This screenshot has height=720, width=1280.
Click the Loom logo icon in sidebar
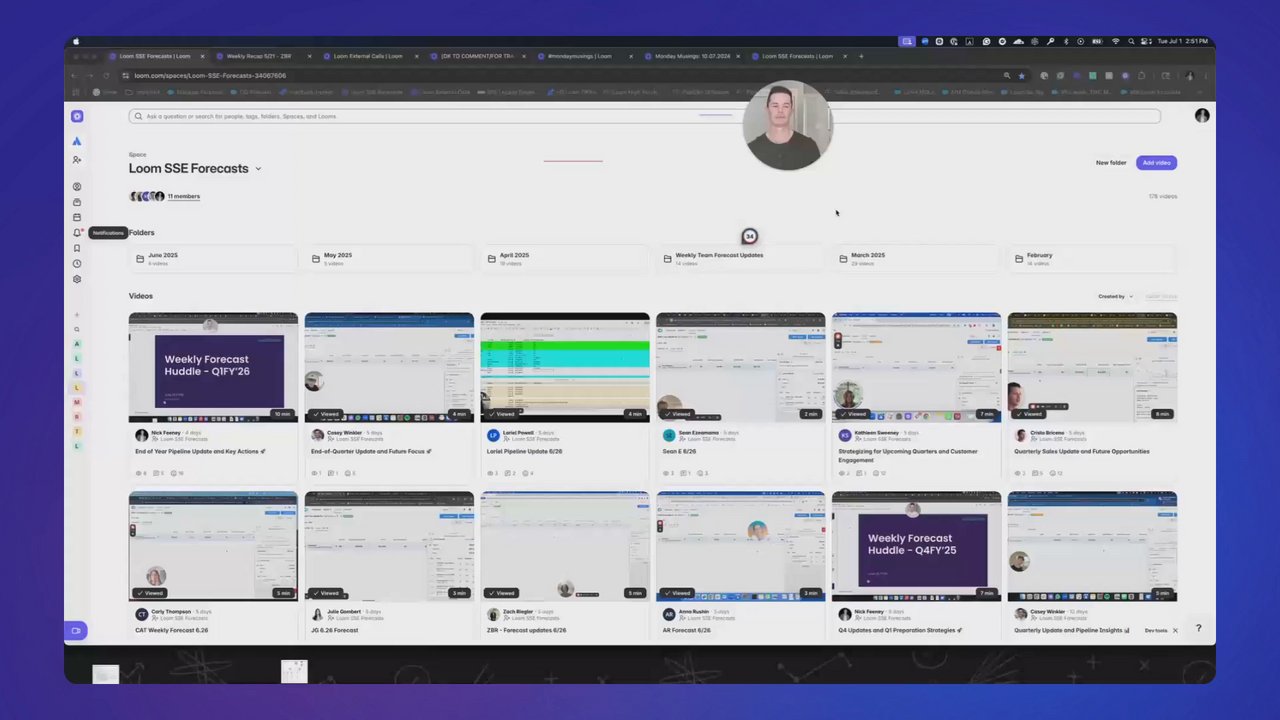(x=77, y=116)
